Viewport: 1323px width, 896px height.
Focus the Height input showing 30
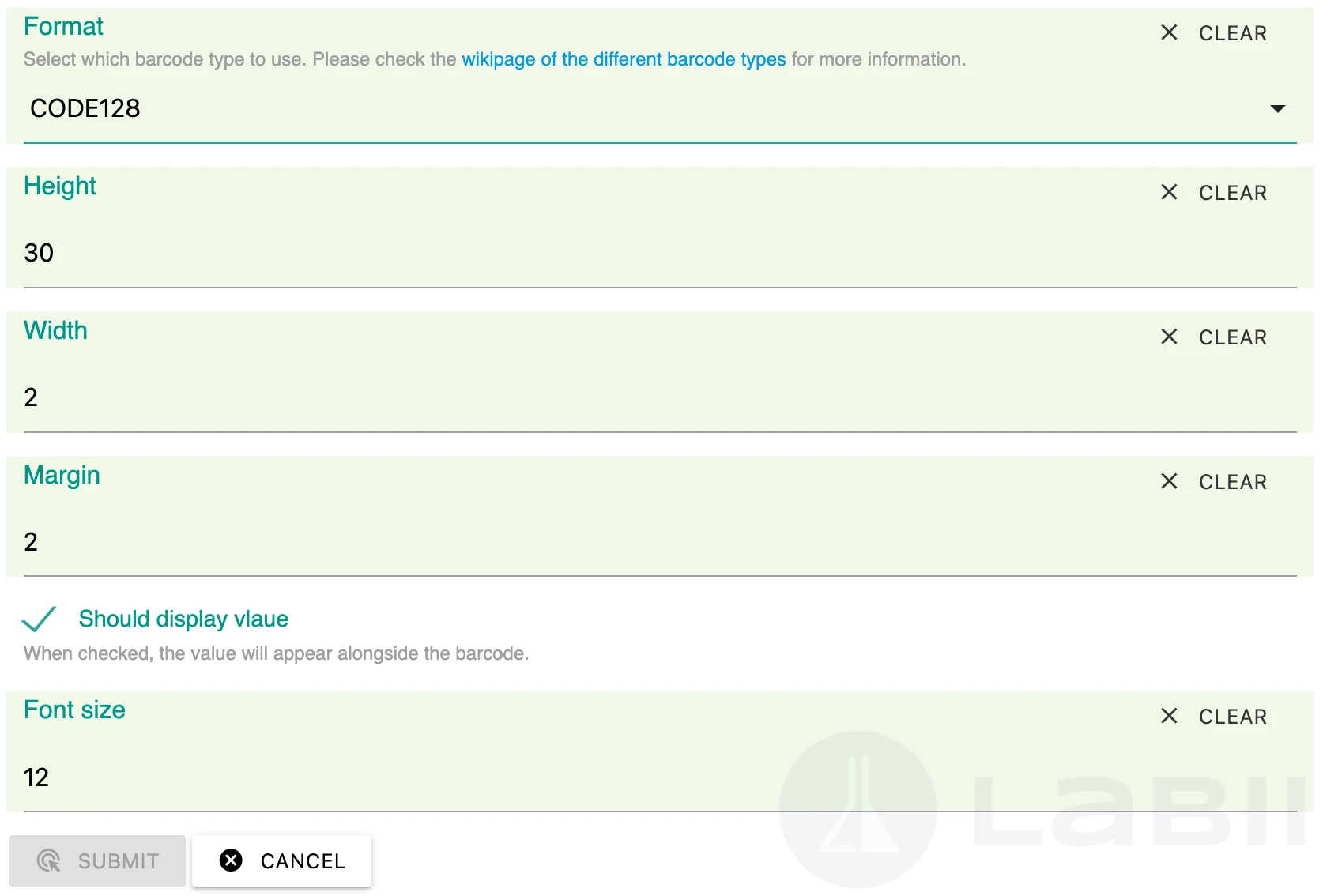point(660,253)
